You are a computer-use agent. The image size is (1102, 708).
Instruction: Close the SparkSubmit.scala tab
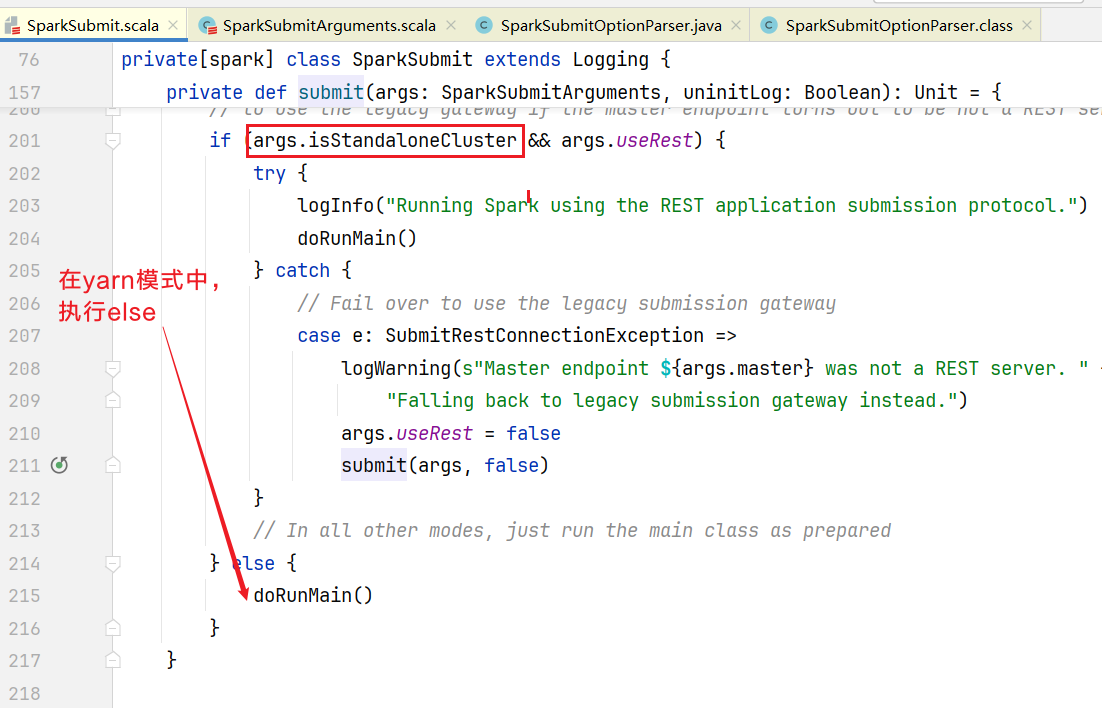[x=173, y=26]
